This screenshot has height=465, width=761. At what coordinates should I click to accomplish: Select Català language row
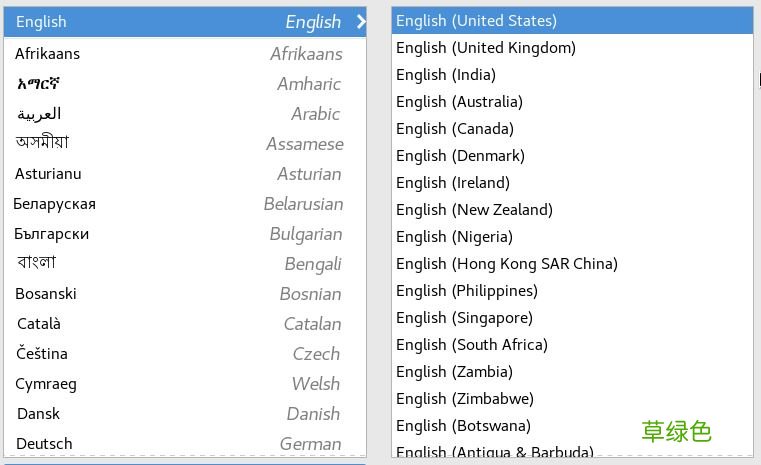pyautogui.click(x=185, y=324)
